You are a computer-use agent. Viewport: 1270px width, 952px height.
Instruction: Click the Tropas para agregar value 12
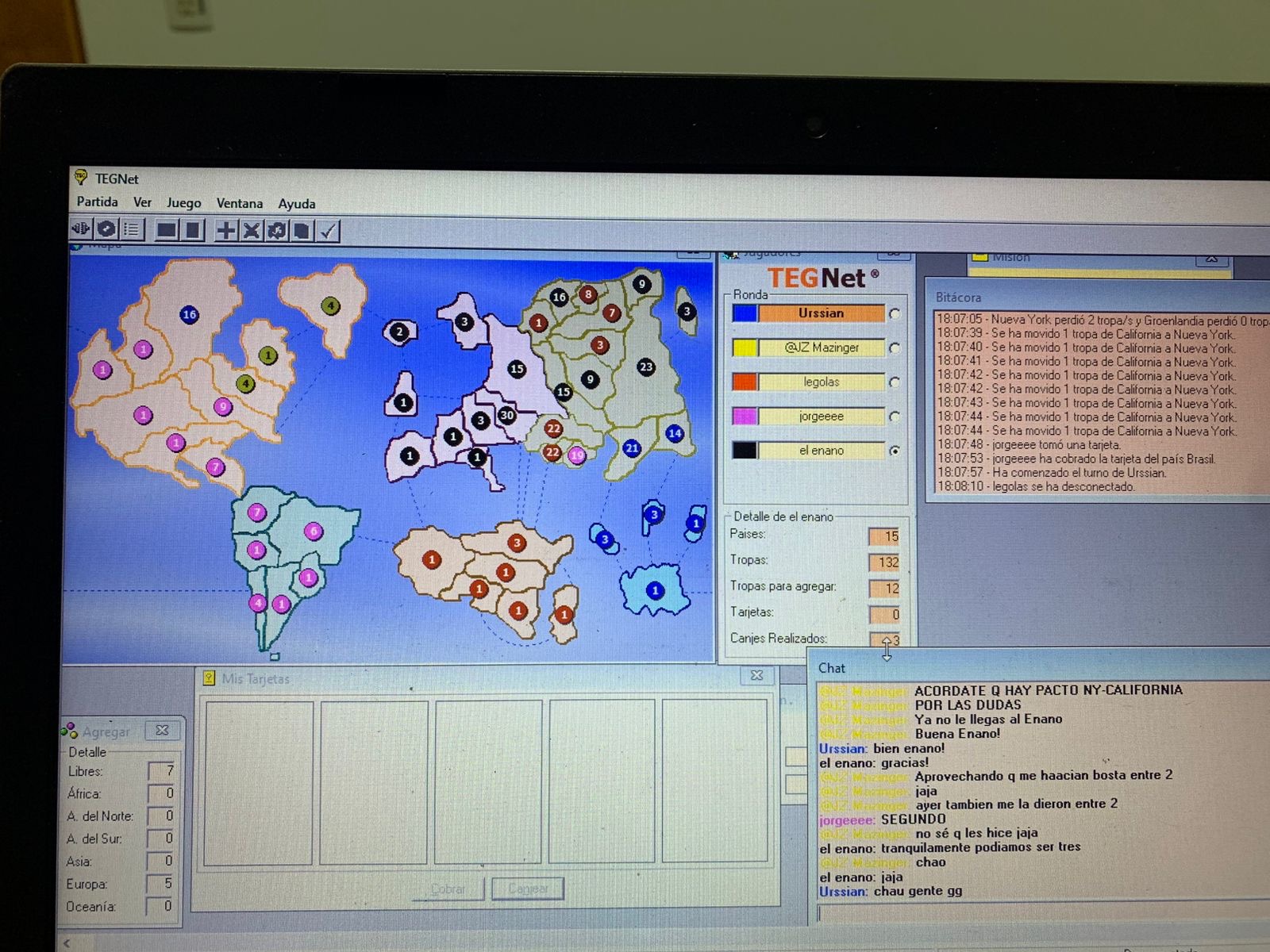[x=884, y=588]
